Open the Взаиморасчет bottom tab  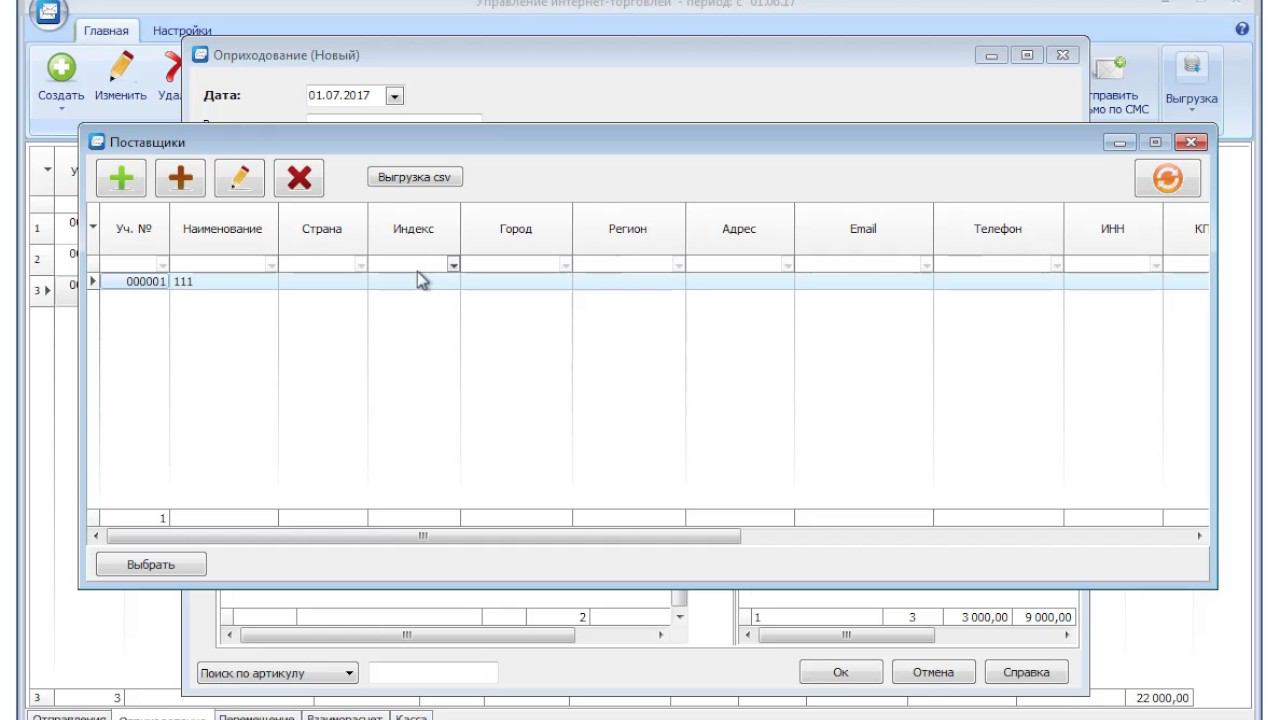coord(345,717)
